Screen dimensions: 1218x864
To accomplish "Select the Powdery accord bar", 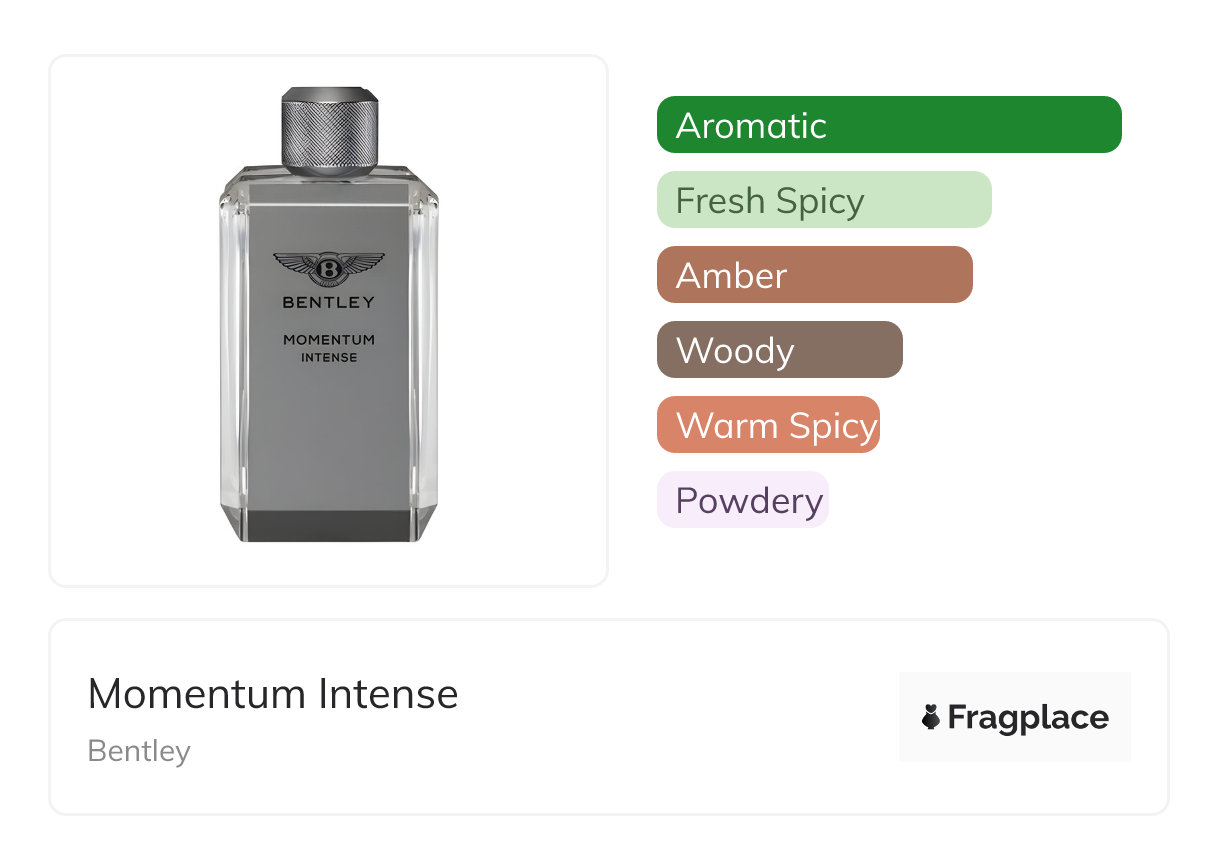I will (743, 500).
